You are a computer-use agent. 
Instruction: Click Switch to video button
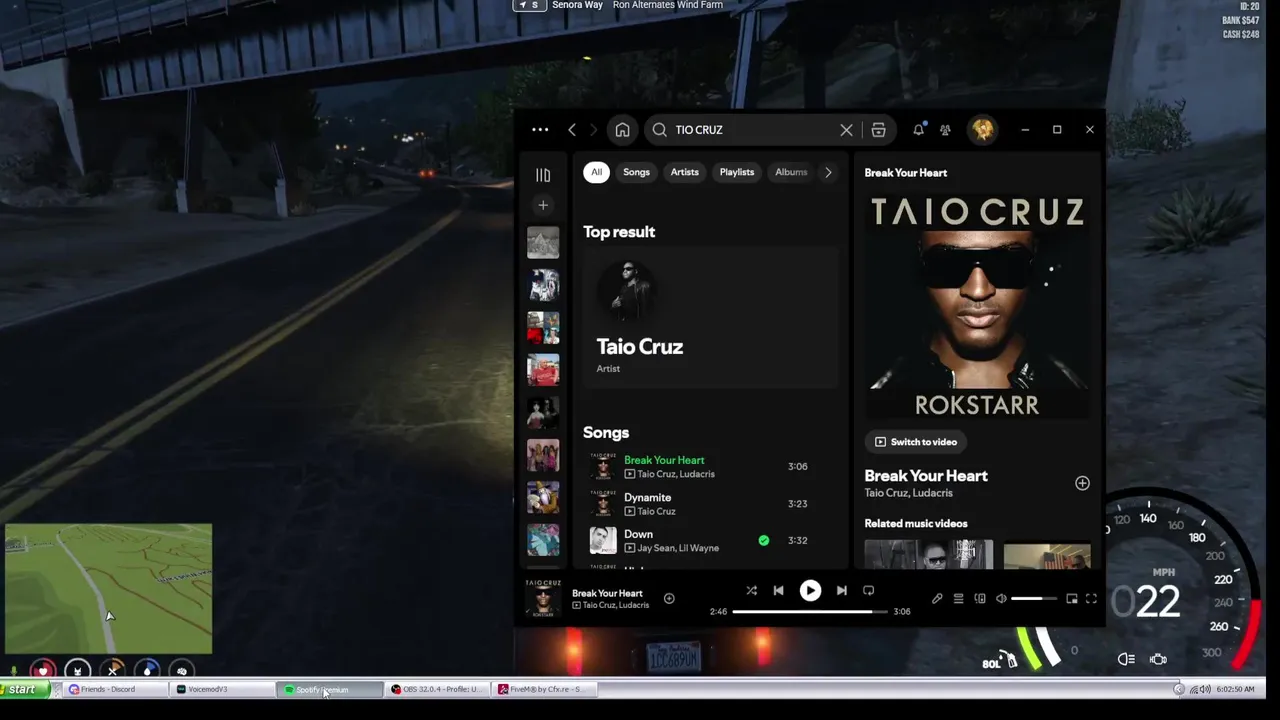(916, 442)
